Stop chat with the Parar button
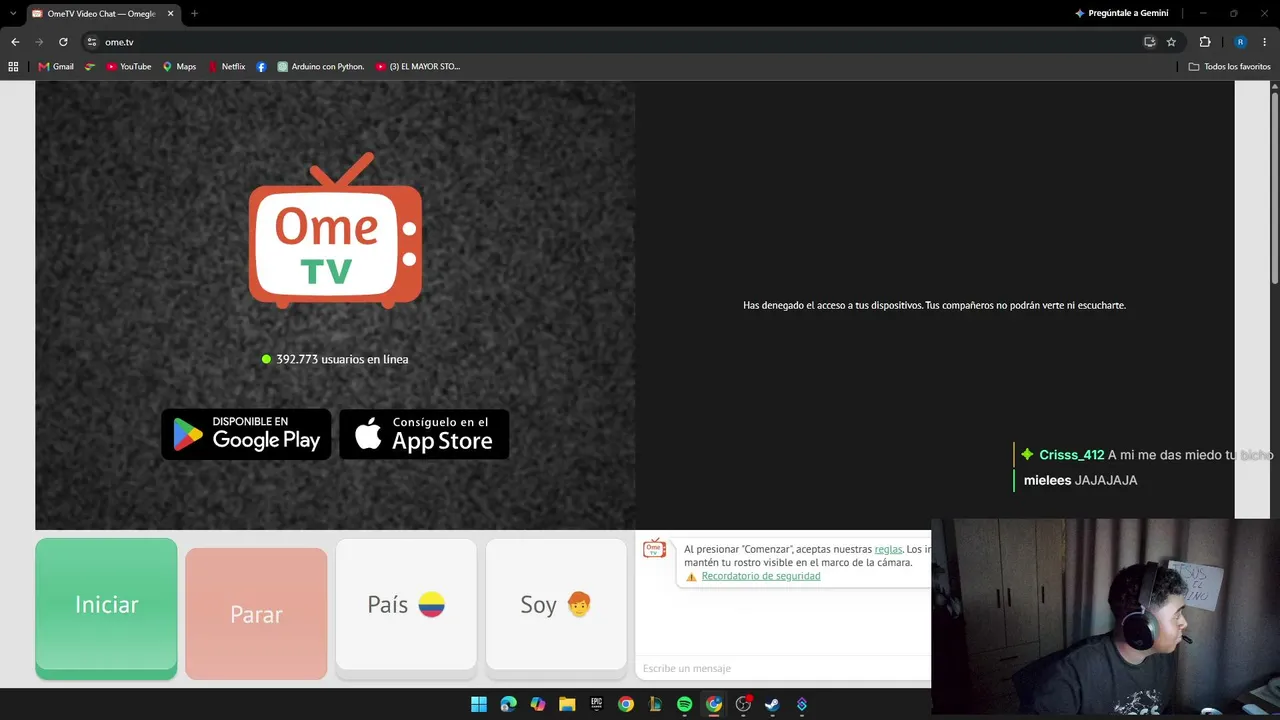This screenshot has height=720, width=1280. 256,613
